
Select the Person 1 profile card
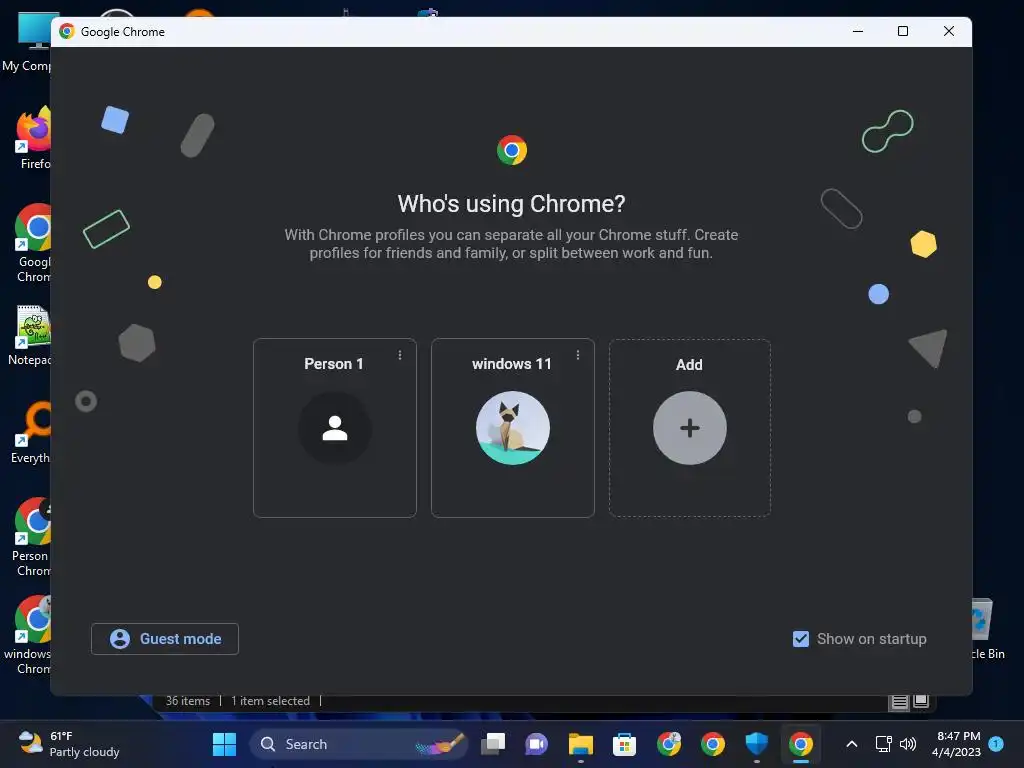[334, 428]
